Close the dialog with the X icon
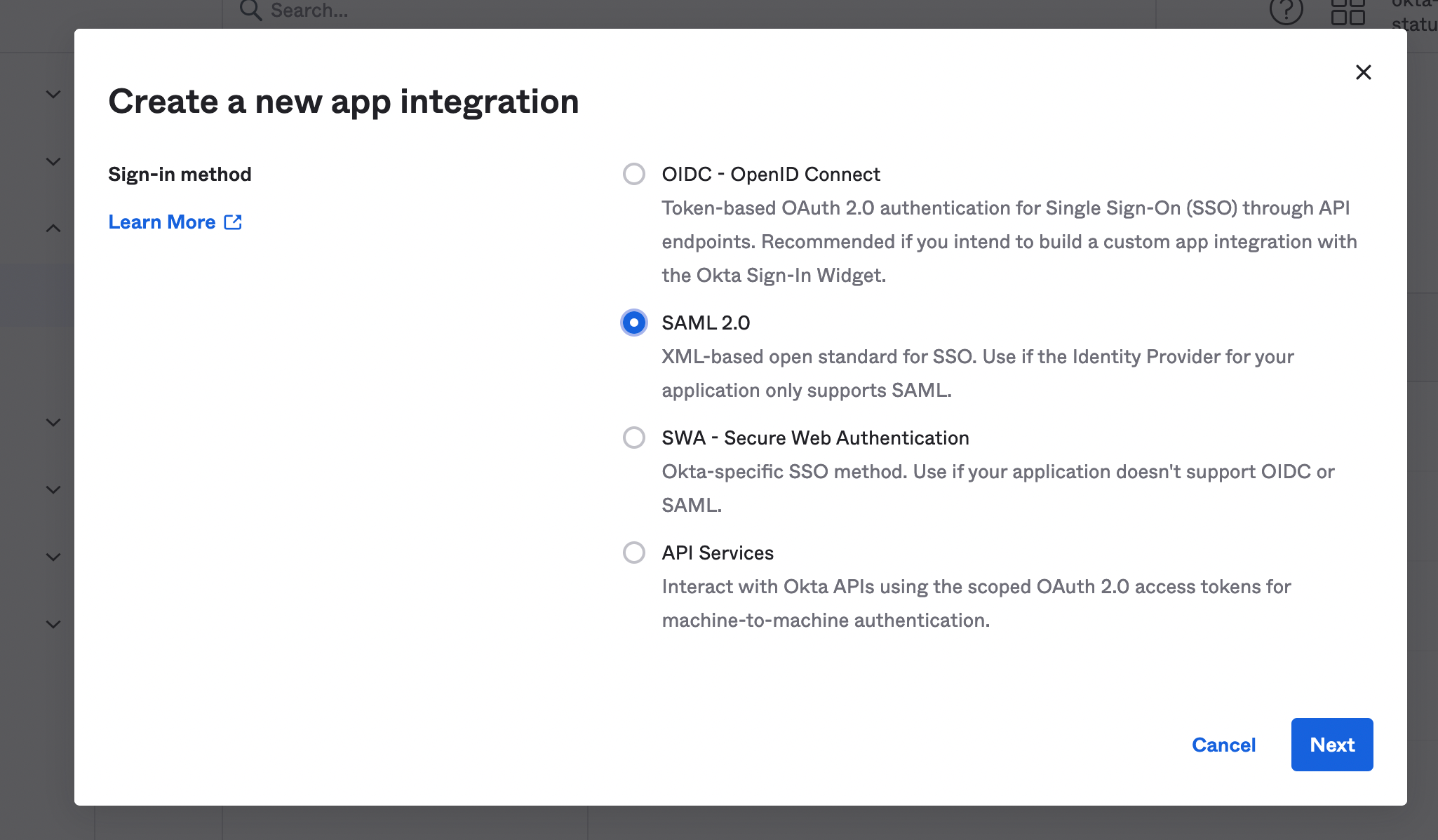Screen dimensions: 1438x840 (x=1363, y=72)
